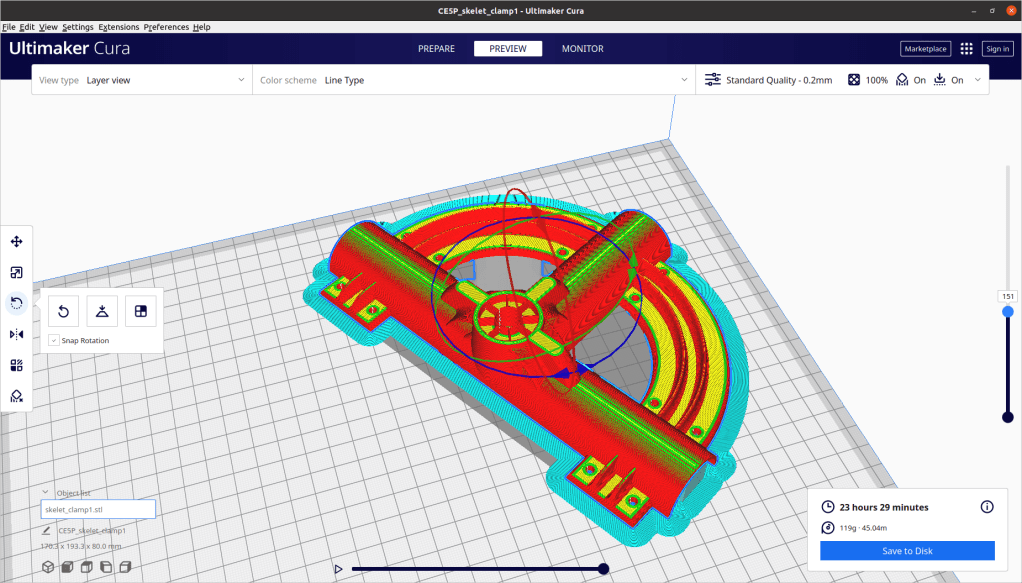The height and width of the screenshot is (583, 1022).
Task: Expand the print settings panel chevron
Action: pos(977,80)
